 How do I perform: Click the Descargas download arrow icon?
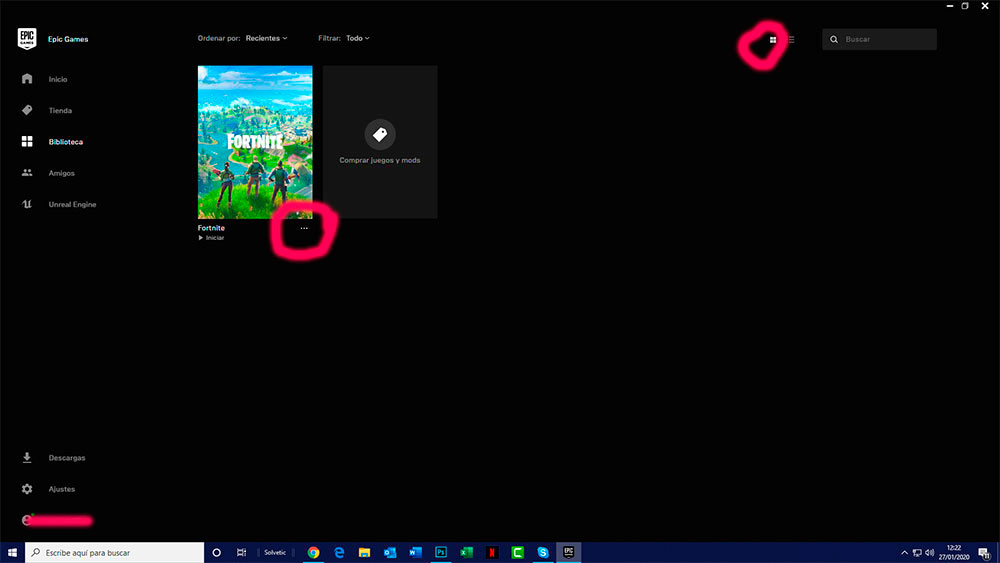(x=27, y=457)
